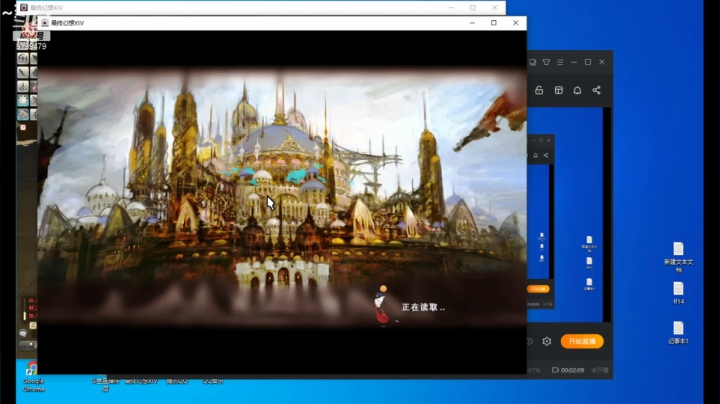This screenshot has width=720, height=404.
Task: Click the 未开播 status text
Action: tap(600, 370)
